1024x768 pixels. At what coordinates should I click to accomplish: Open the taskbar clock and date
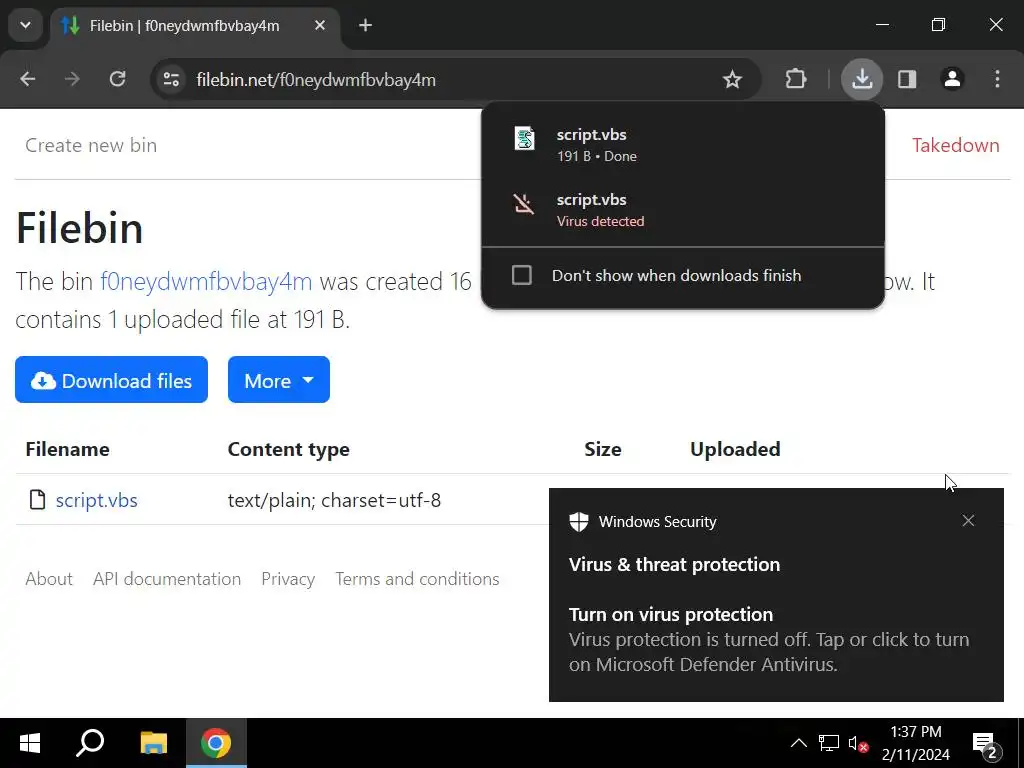[916, 743]
